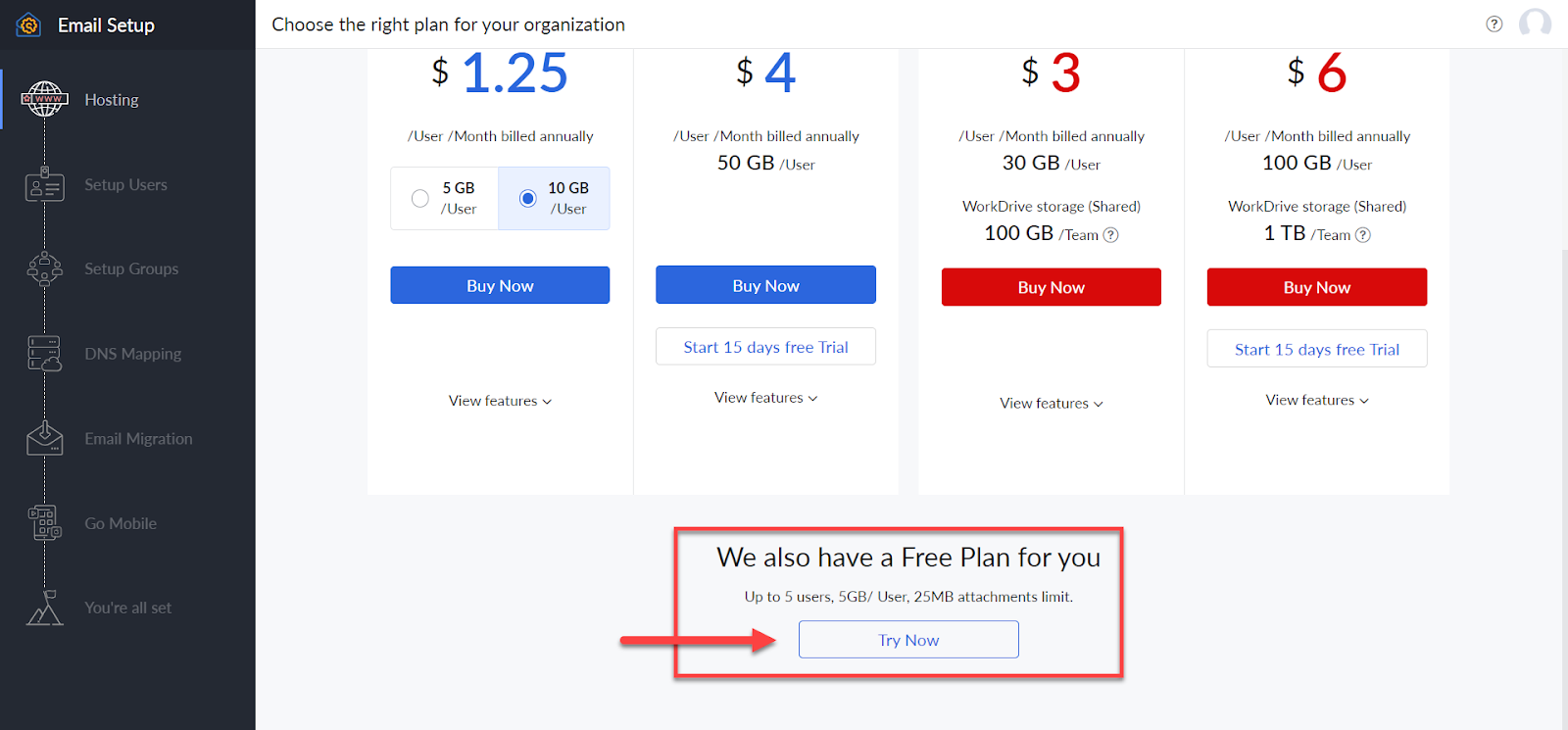Expand View features under the $6 plan

(1316, 400)
